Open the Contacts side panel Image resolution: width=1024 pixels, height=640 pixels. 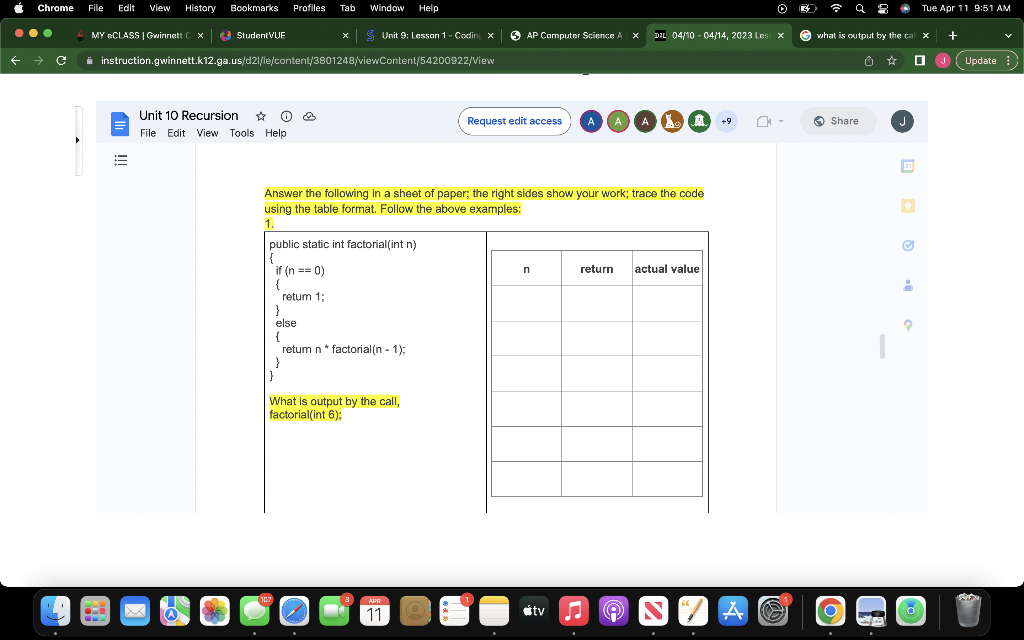pos(907,285)
